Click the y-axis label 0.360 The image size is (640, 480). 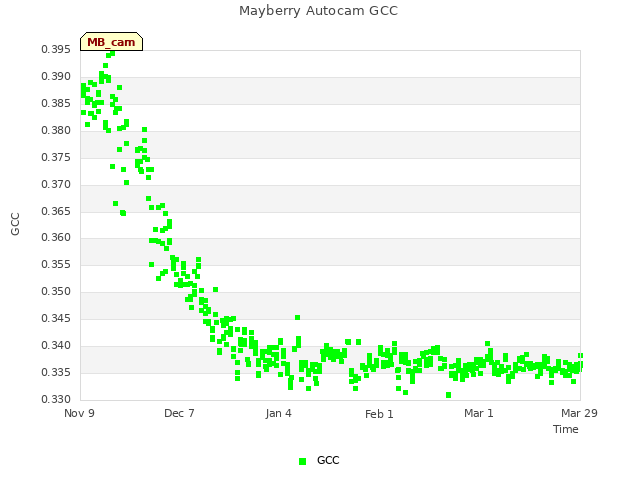pyautogui.click(x=56, y=237)
